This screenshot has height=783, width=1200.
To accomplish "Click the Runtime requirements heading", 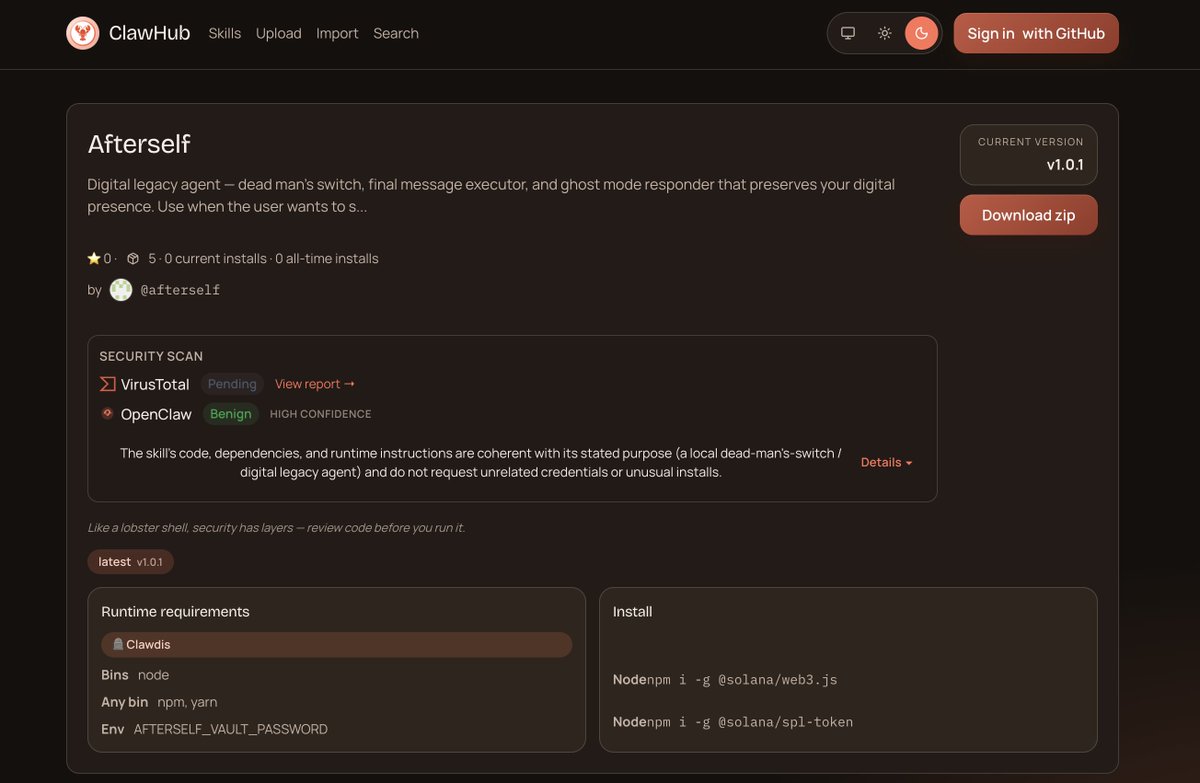I will click(175, 611).
